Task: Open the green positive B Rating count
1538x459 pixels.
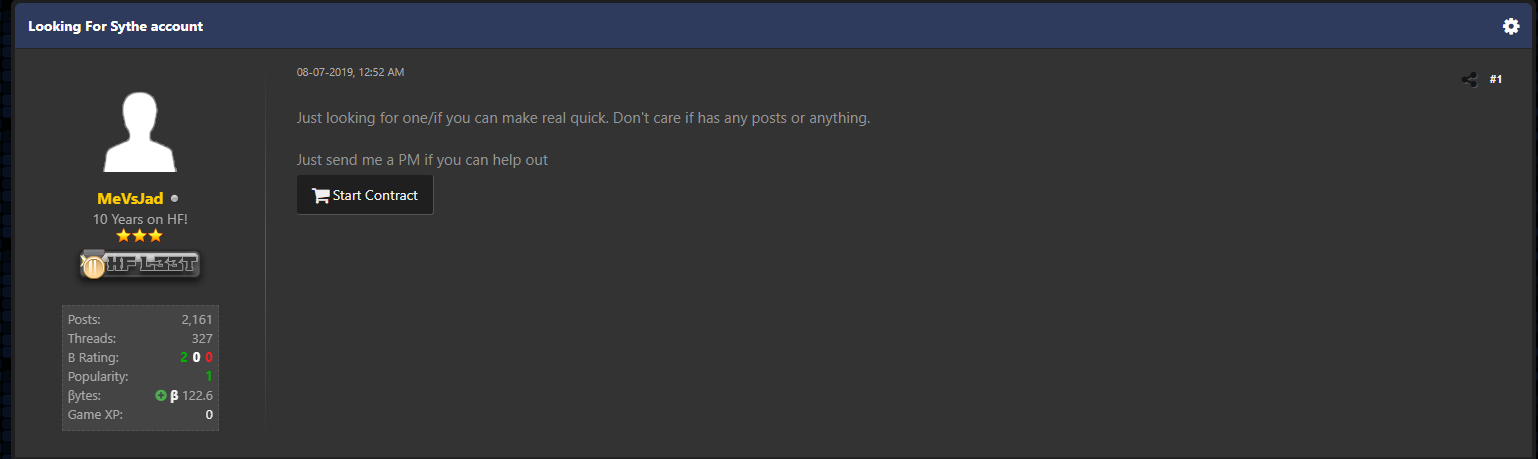Action: (184, 358)
